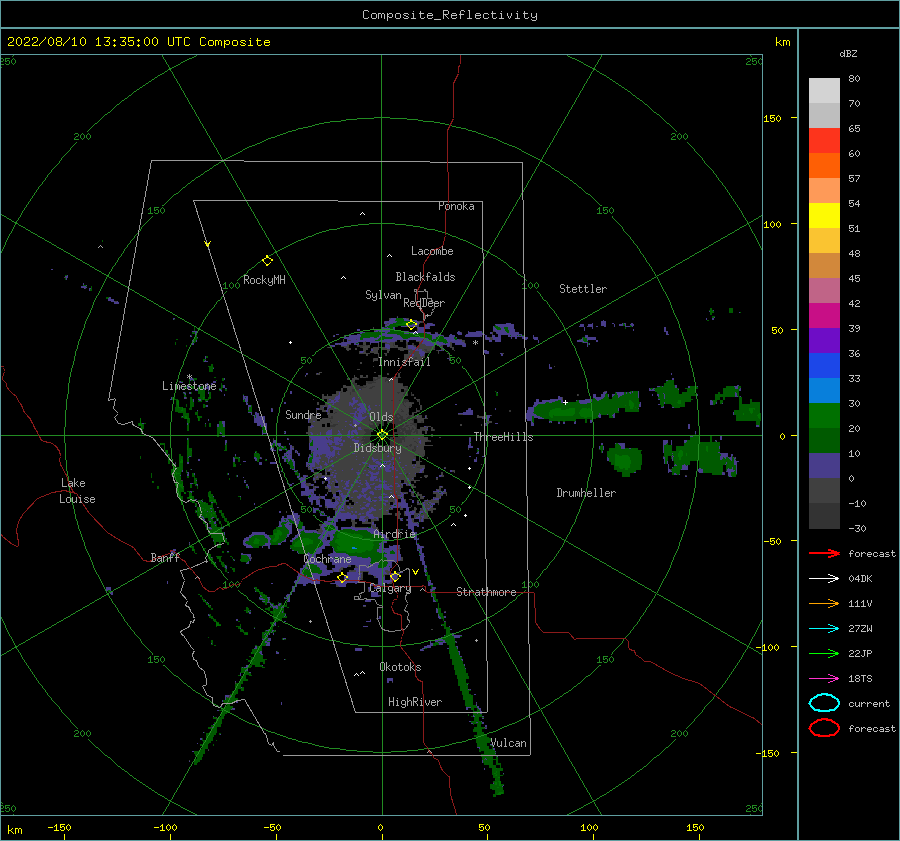Click the Drumheller city label
The height and width of the screenshot is (841, 900).
coord(586,493)
